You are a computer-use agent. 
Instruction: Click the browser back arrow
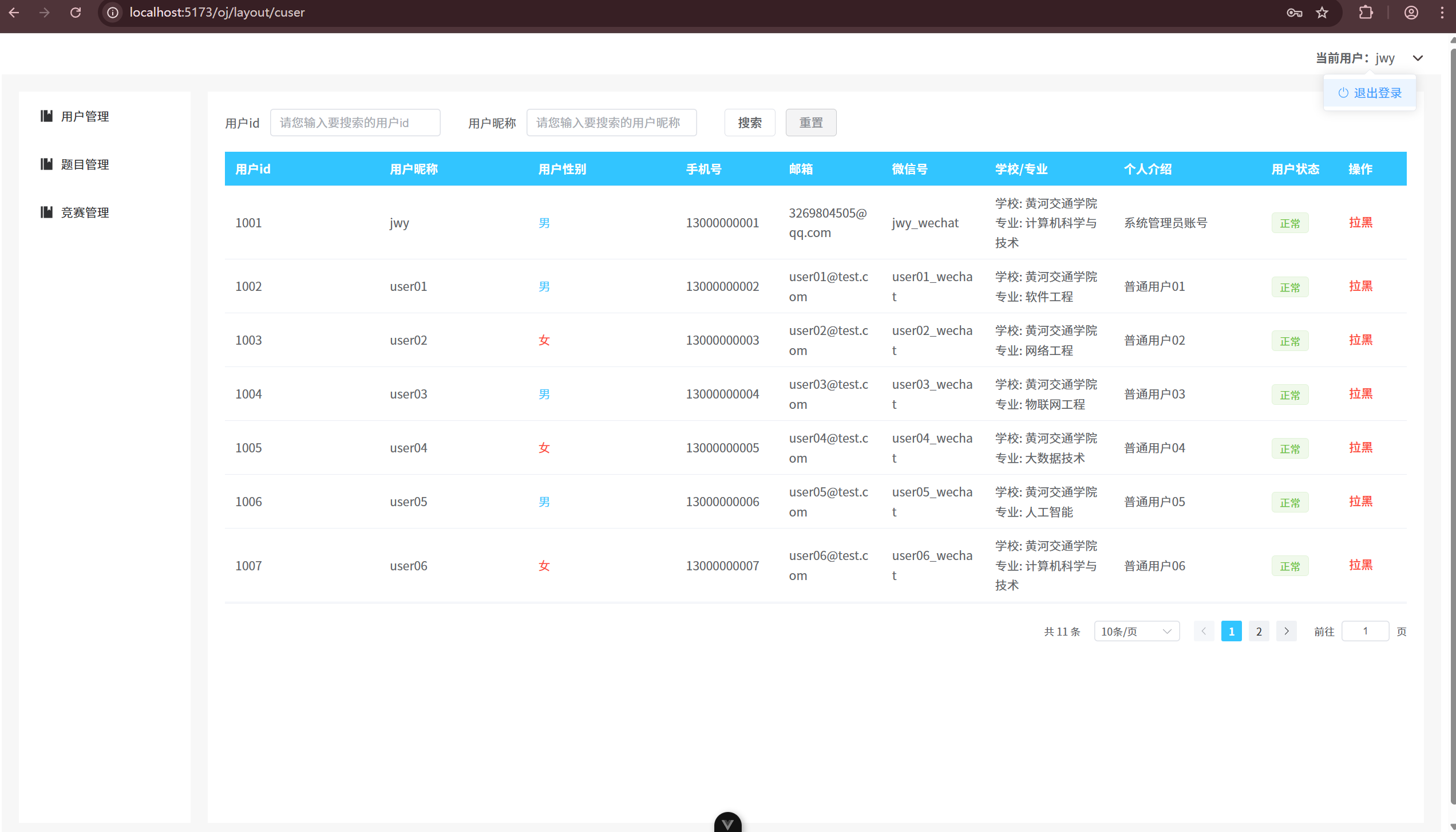pos(14,13)
